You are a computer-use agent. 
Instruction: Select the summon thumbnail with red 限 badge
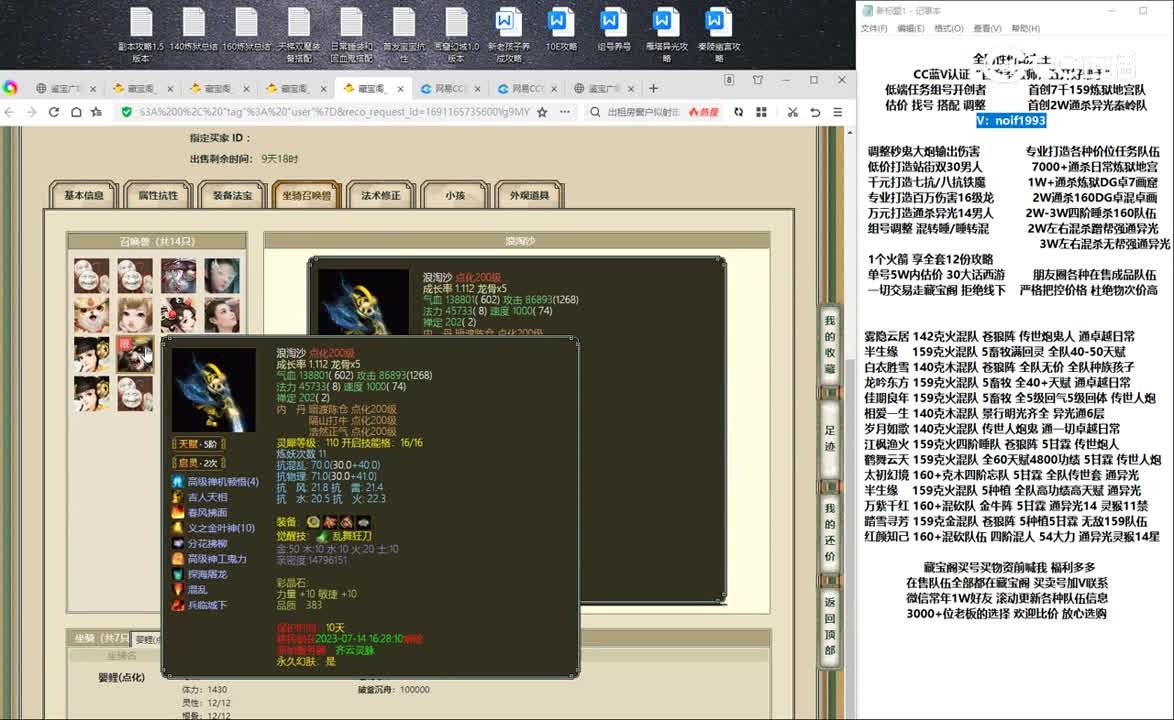[135, 355]
